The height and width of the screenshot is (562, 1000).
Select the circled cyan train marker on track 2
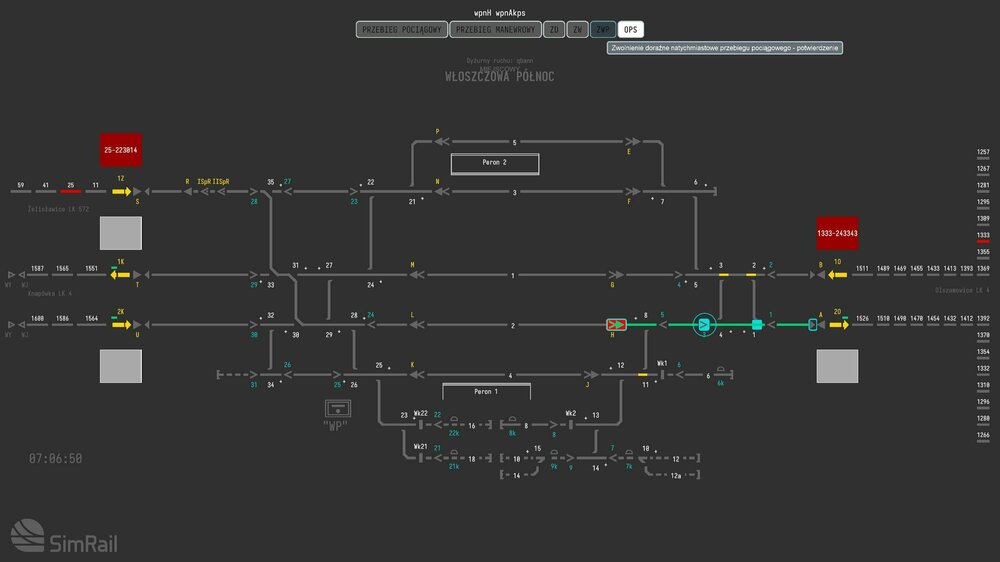[703, 324]
